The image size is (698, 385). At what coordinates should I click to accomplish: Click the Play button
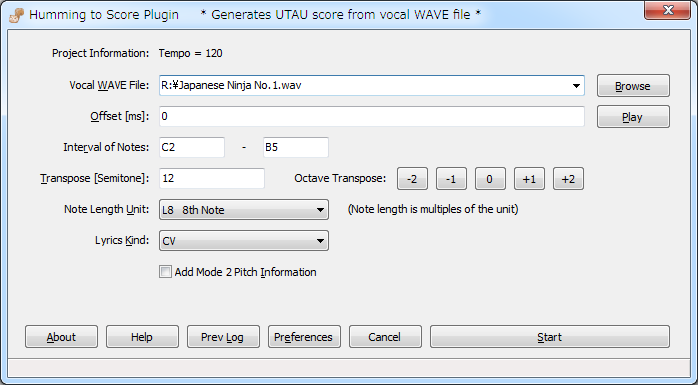pos(633,117)
